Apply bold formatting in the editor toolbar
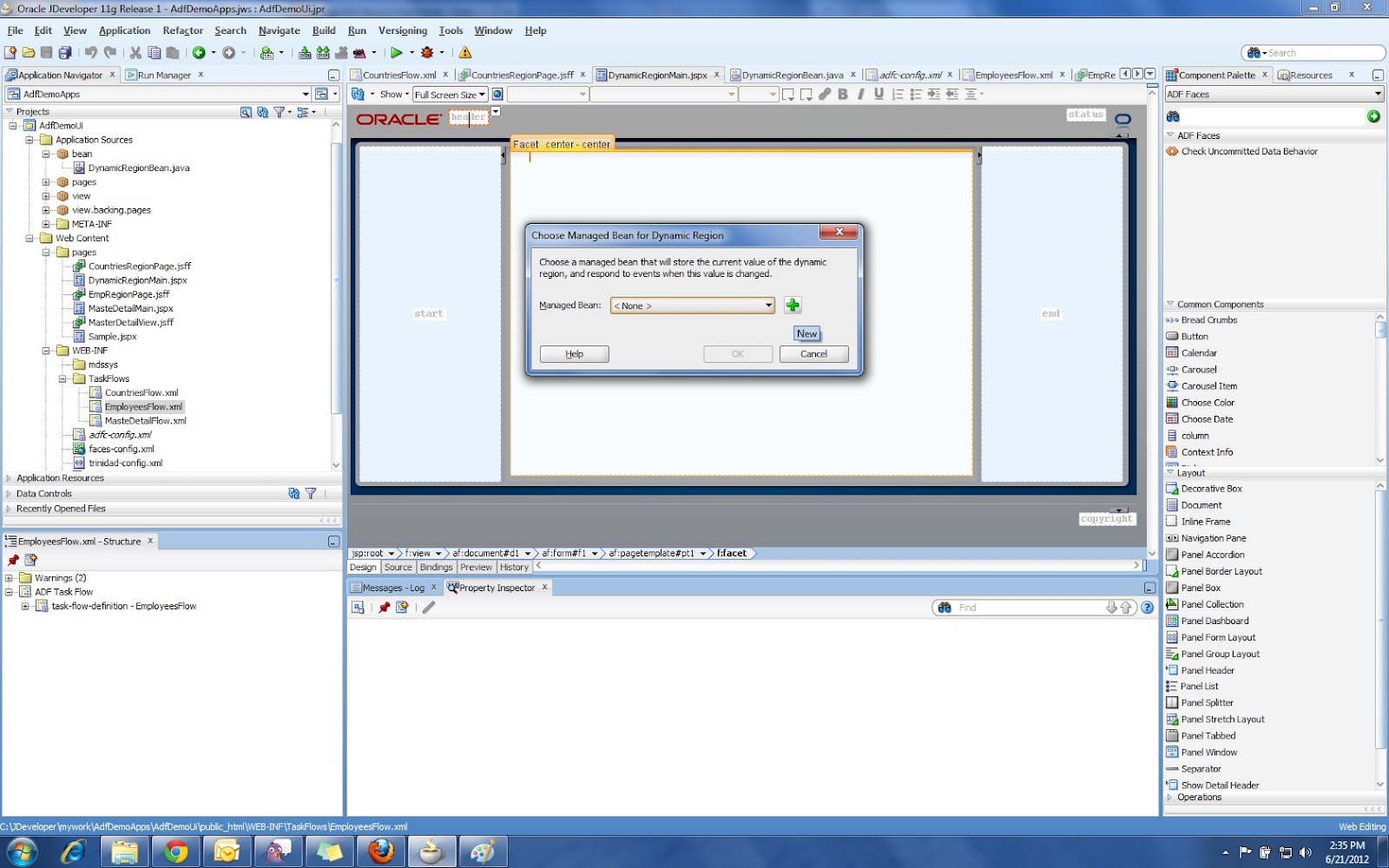The image size is (1389, 868). click(x=843, y=95)
